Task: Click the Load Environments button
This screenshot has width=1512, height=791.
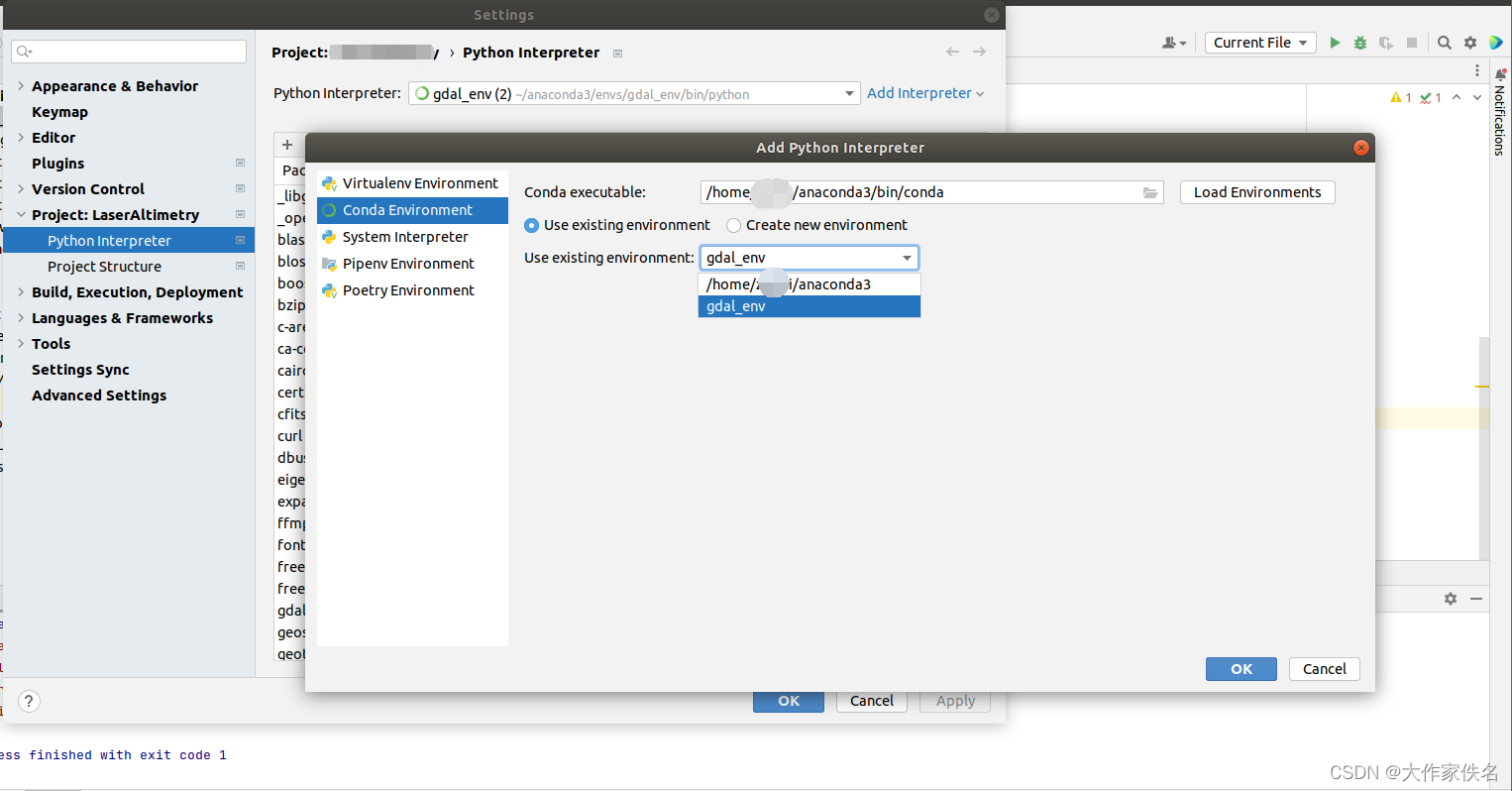Action: click(x=1256, y=192)
